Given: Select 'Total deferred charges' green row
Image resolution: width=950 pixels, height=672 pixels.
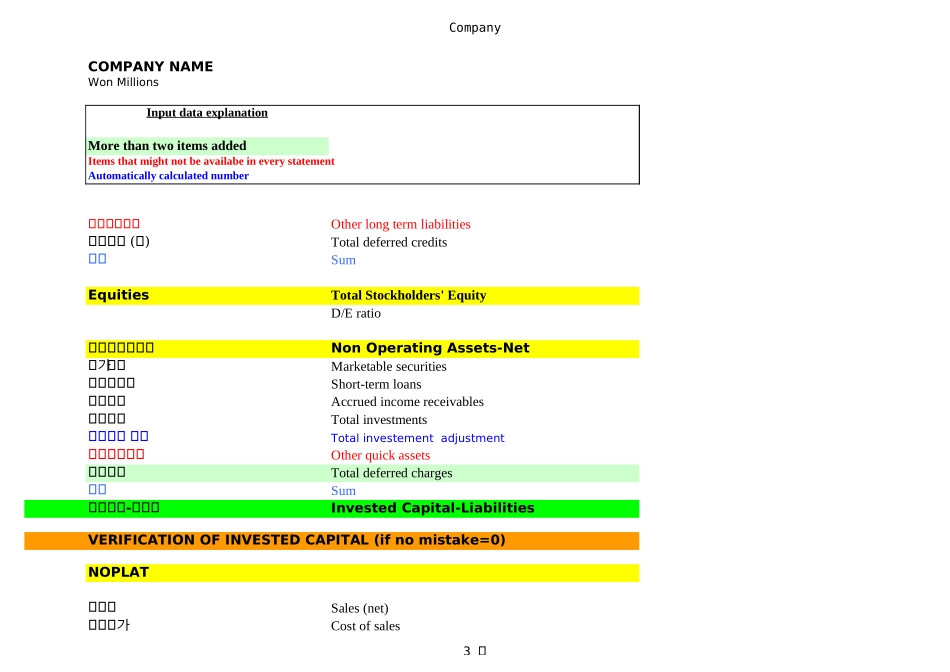Looking at the screenshot, I should click(x=362, y=473).
